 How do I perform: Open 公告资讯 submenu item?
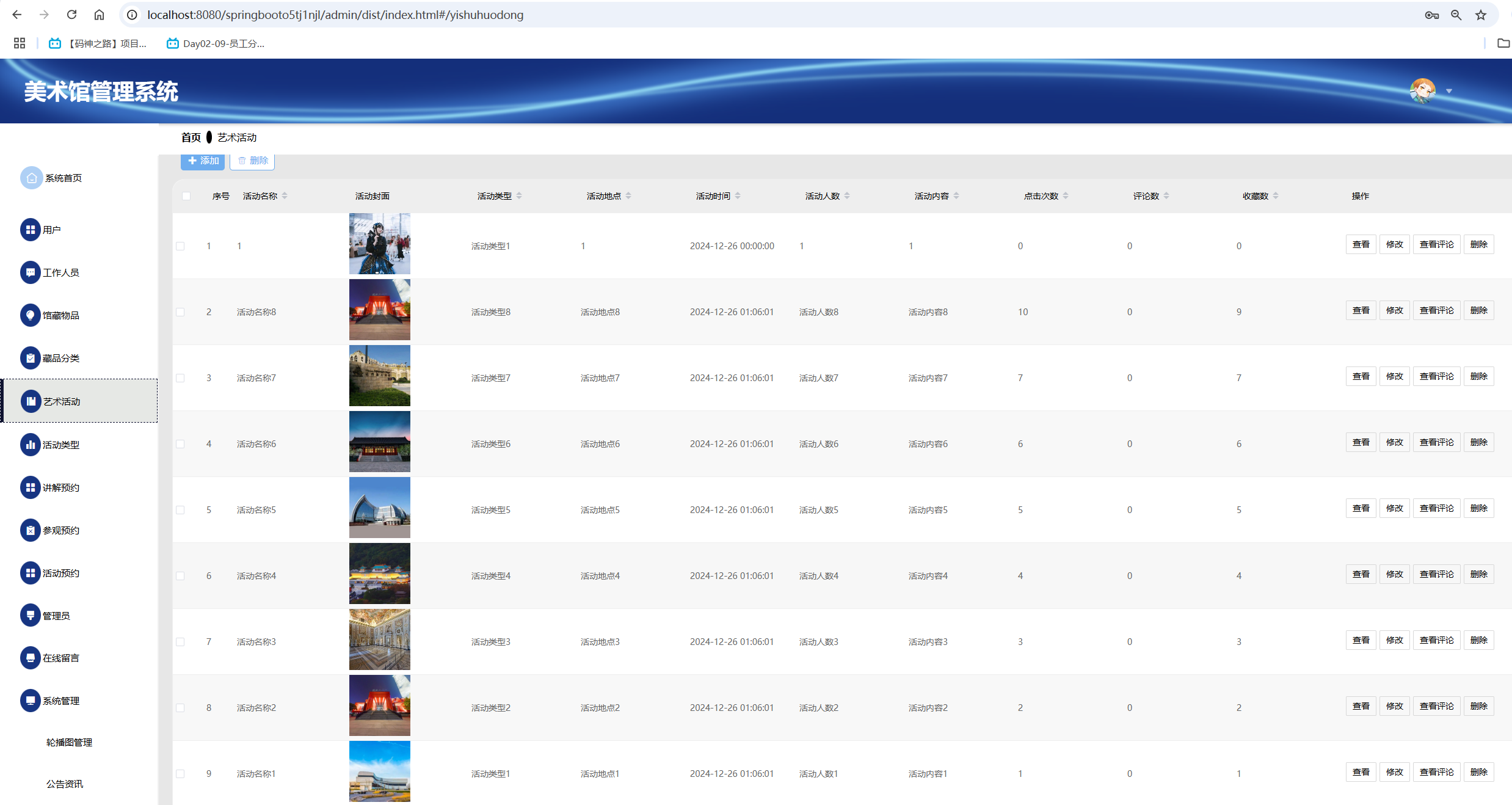[x=65, y=784]
